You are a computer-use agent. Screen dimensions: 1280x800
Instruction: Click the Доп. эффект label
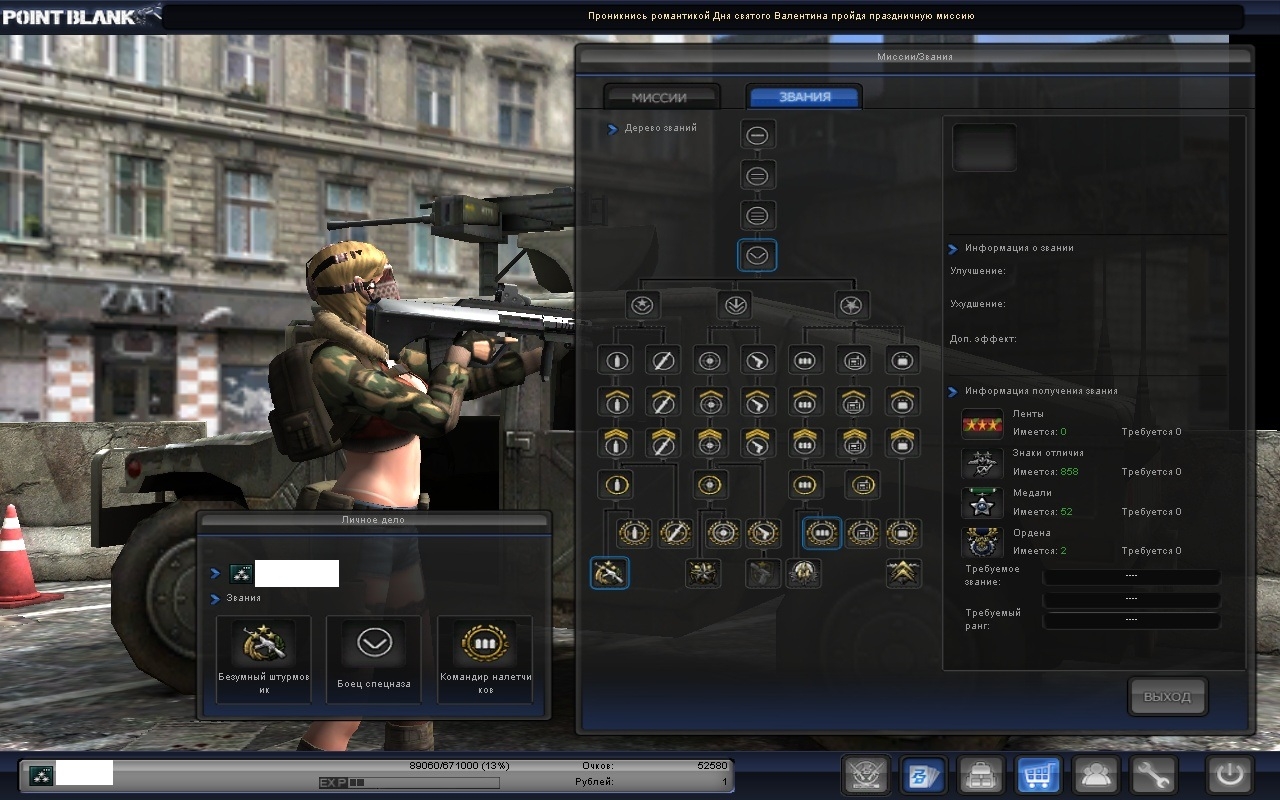point(983,339)
